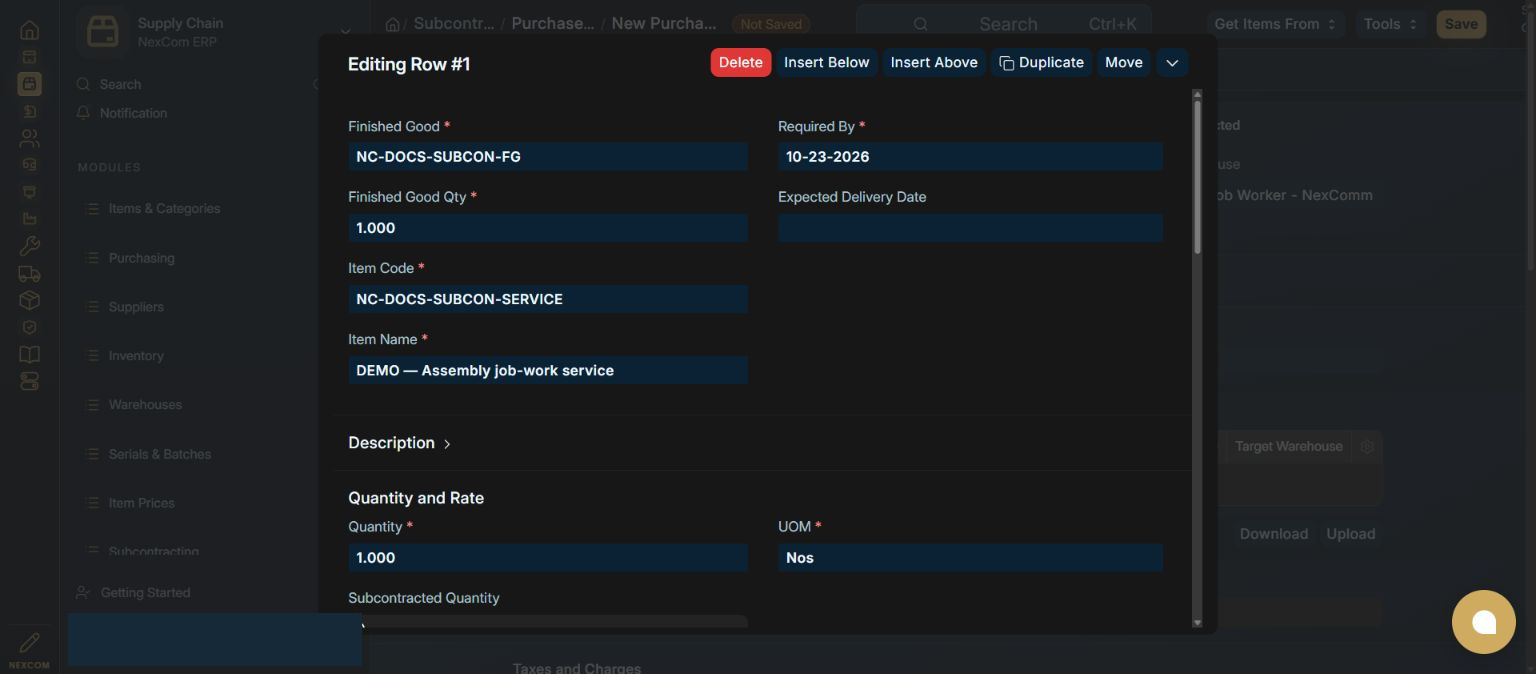1536x674 pixels.
Task: Click the Purchase... breadcrumb link
Action: pyautogui.click(x=553, y=23)
